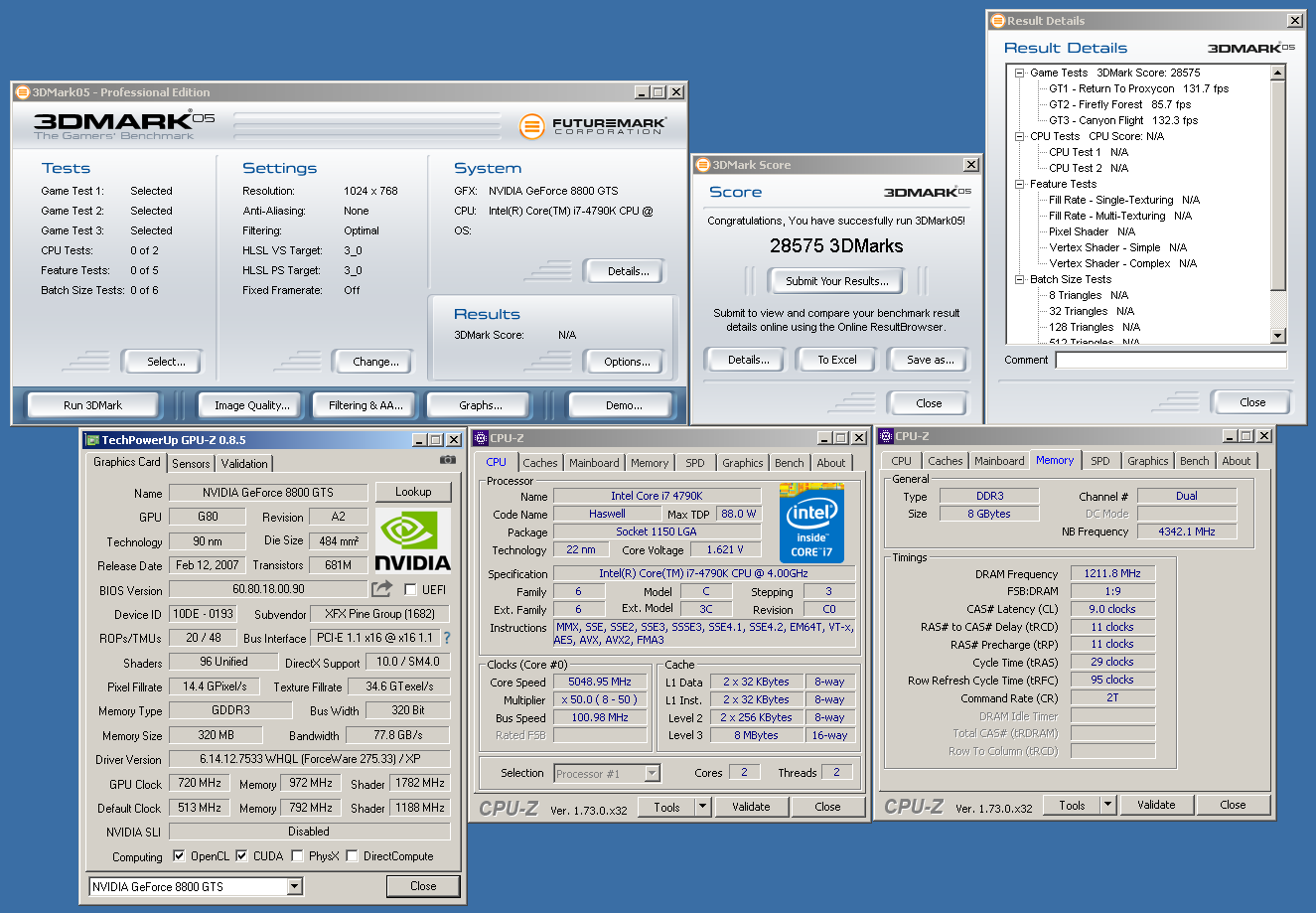This screenshot has width=1316, height=913.
Task: Click the Lookup button in GPU-Z
Action: click(413, 492)
